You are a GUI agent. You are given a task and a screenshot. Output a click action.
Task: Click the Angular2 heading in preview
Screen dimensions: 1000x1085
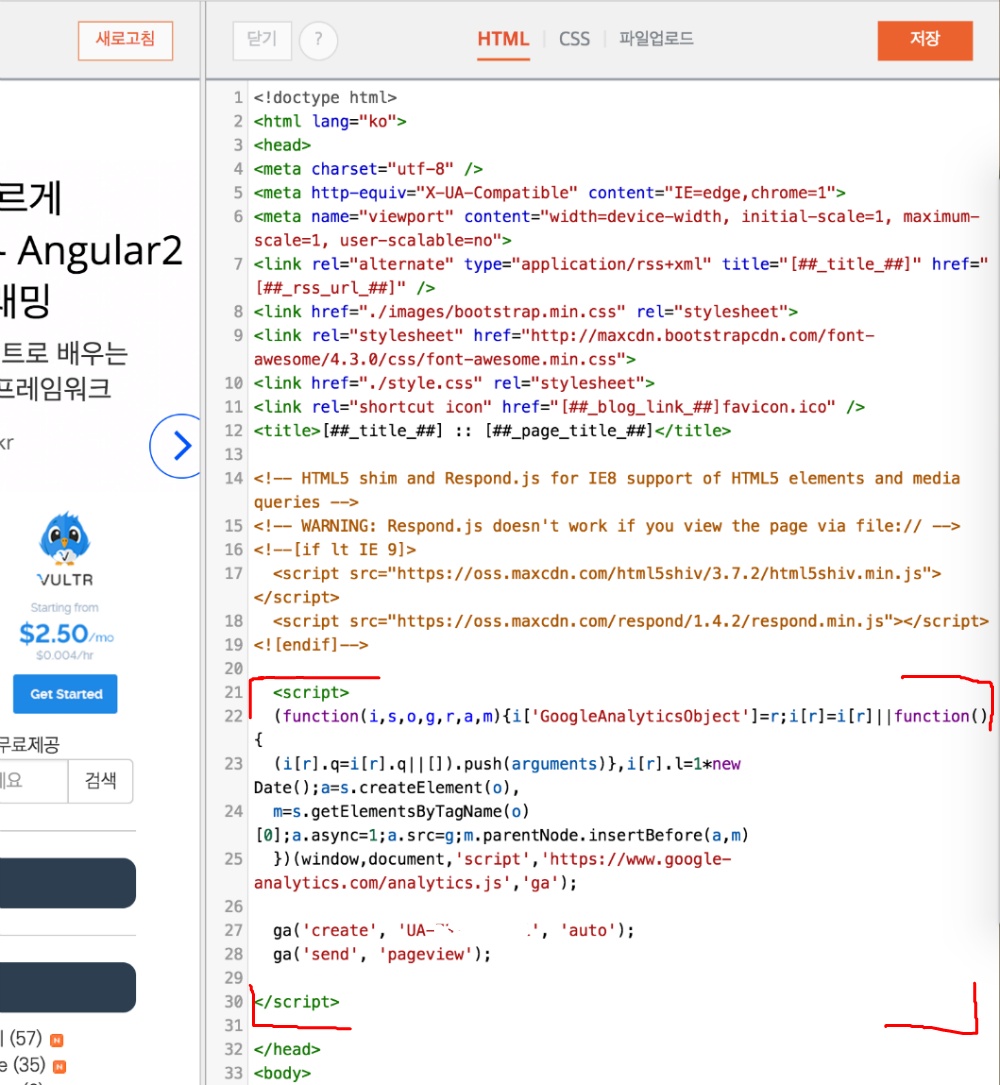[x=99, y=250]
